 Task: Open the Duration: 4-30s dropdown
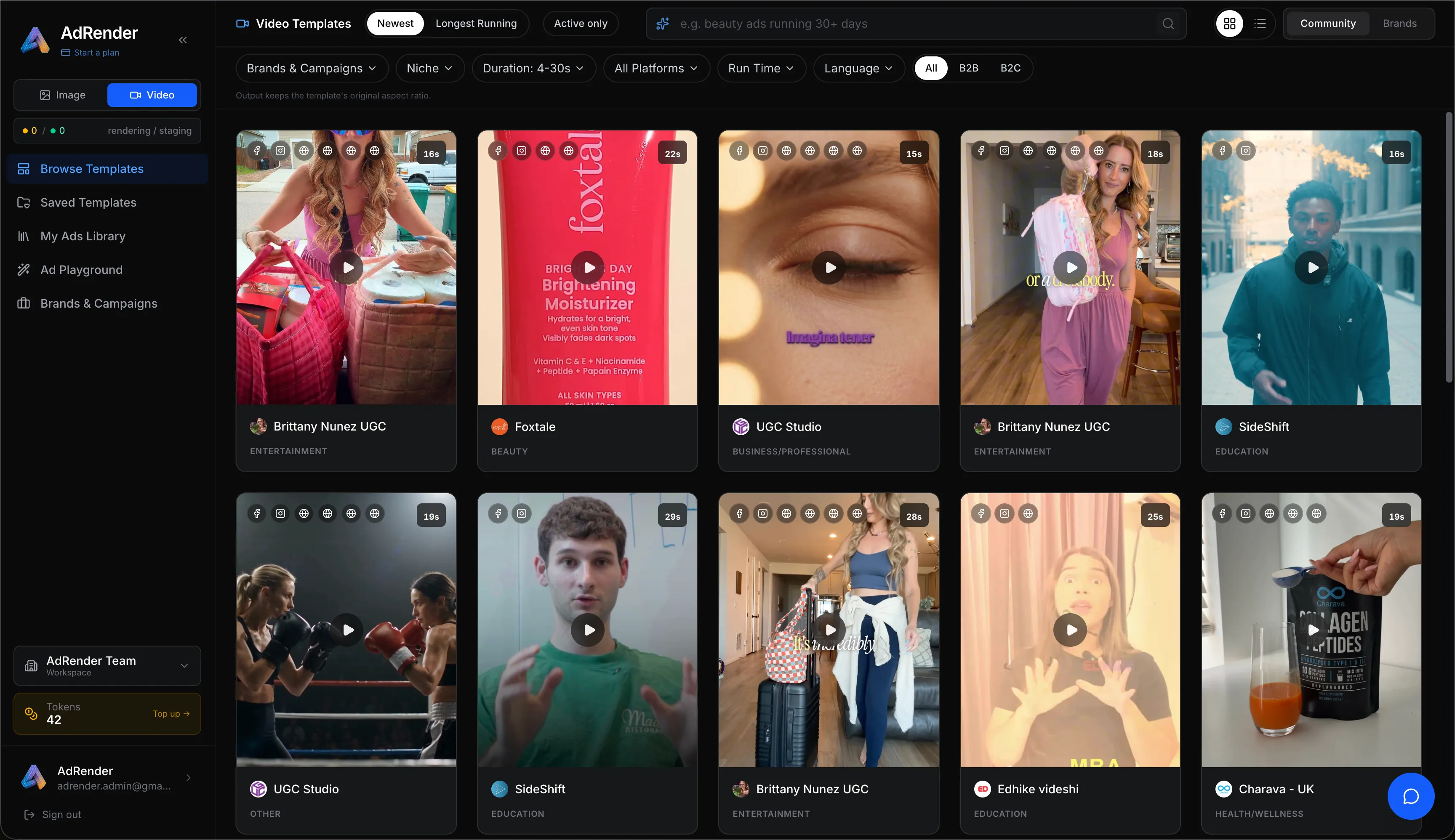click(x=533, y=68)
